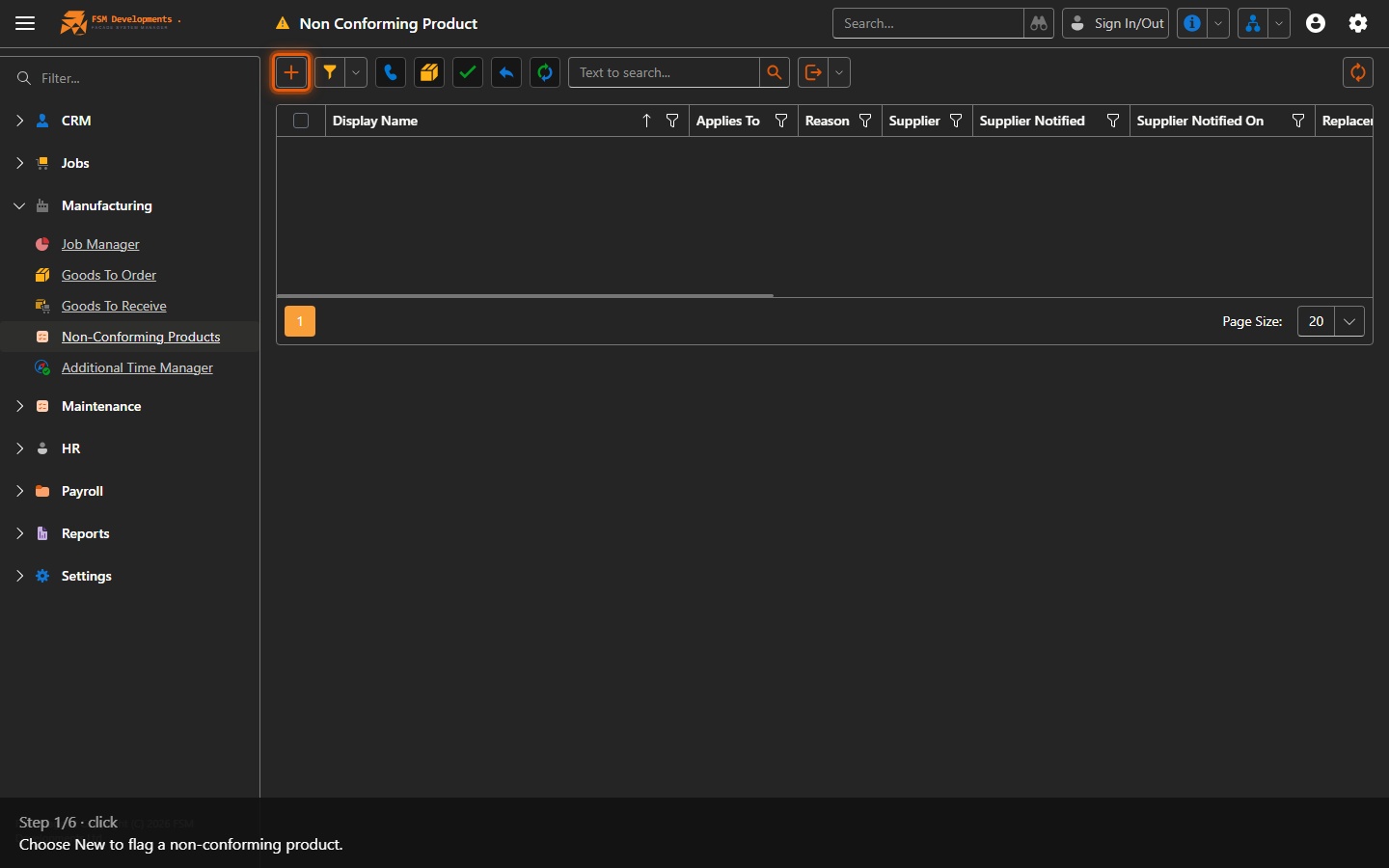This screenshot has width=1389, height=868.
Task: Open dropdown arrow next to info icon
Action: click(x=1218, y=23)
